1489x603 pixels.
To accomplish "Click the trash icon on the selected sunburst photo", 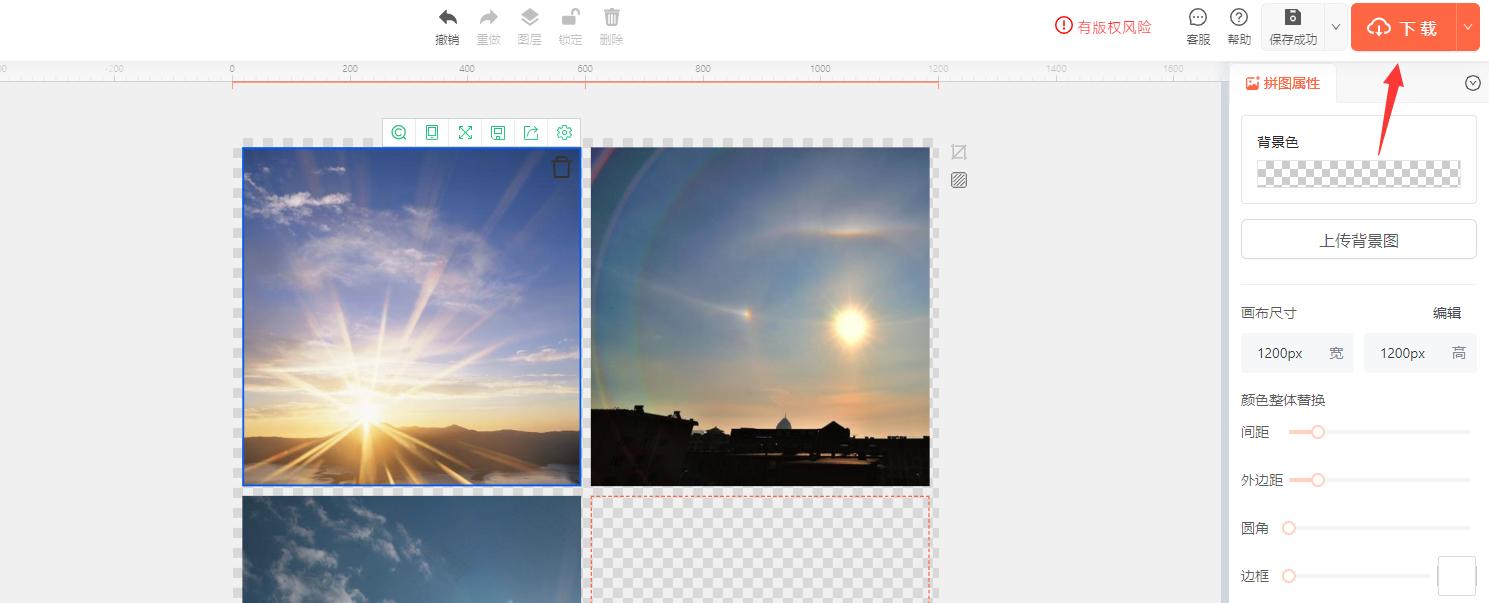I will click(x=562, y=167).
